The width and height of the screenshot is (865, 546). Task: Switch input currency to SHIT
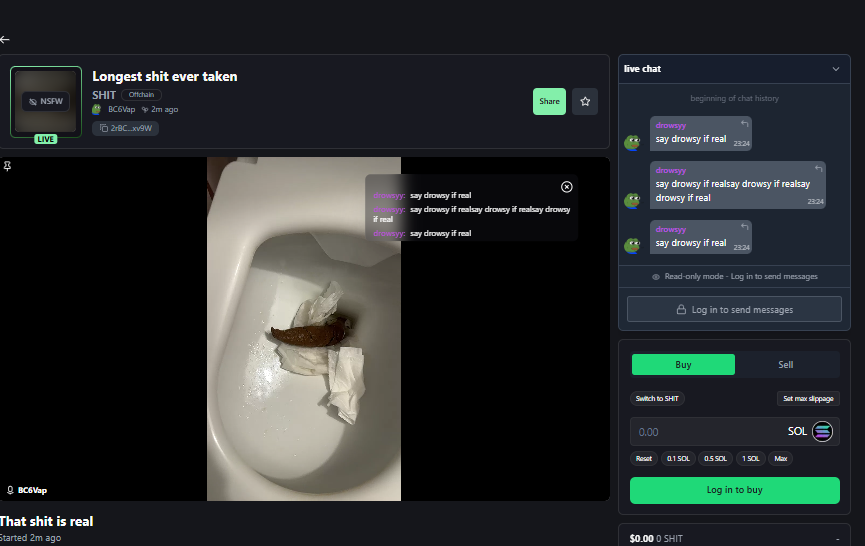[657, 399]
